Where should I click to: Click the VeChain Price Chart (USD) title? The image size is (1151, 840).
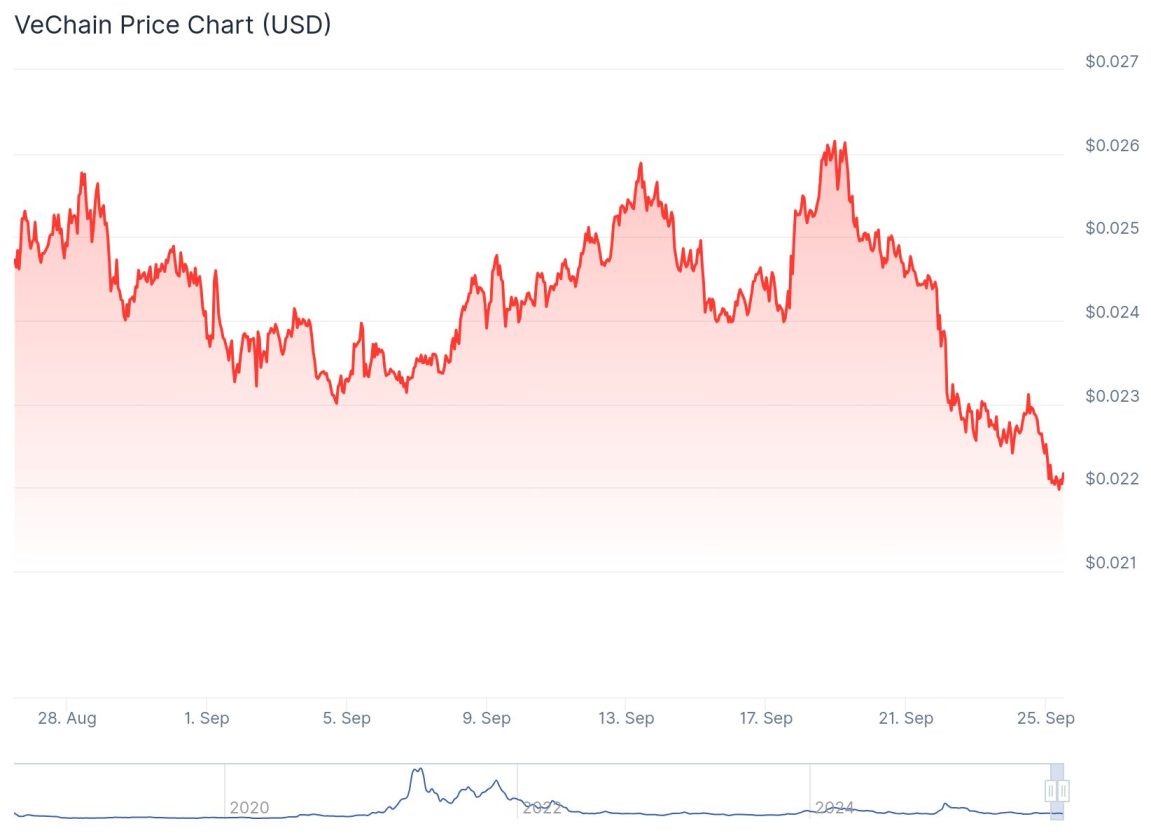pos(172,25)
